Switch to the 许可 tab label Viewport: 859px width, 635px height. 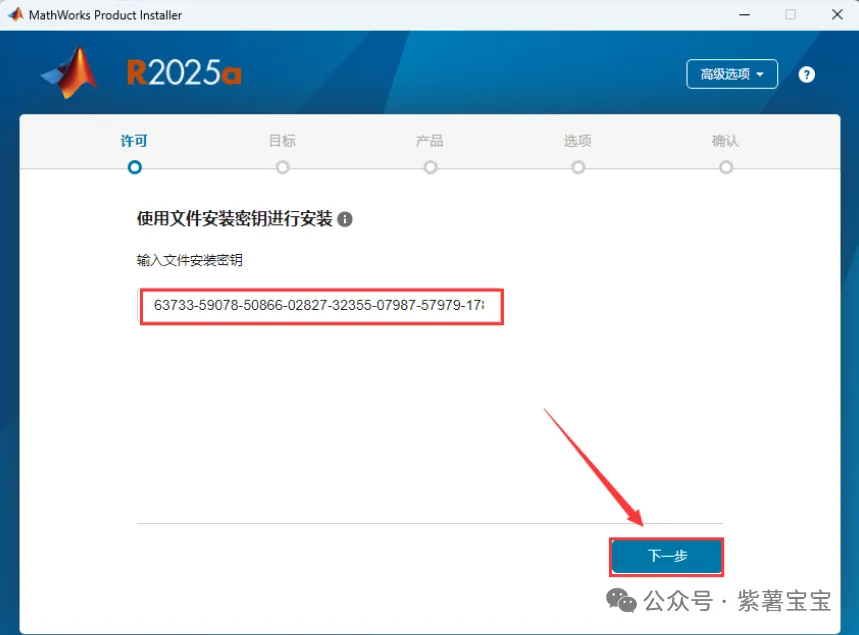(x=135, y=141)
